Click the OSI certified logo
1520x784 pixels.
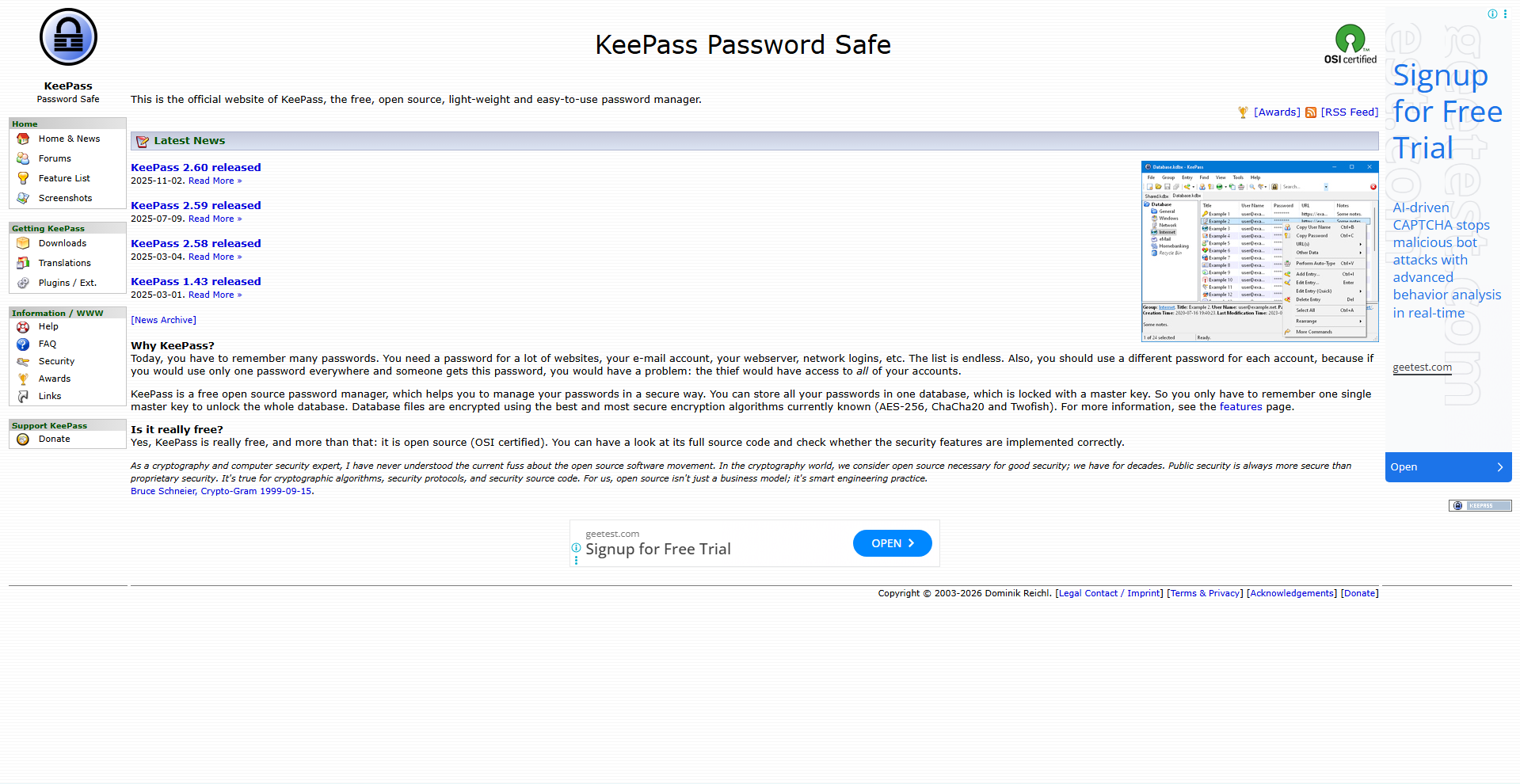point(1350,42)
